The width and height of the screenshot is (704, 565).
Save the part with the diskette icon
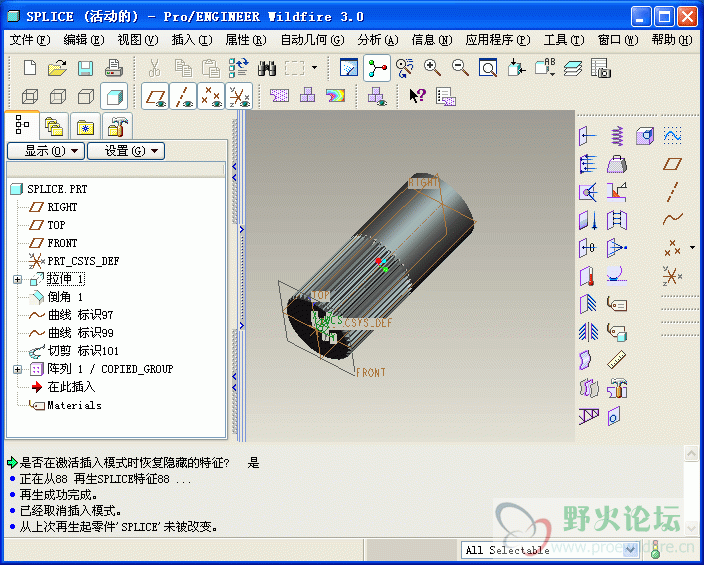click(x=85, y=68)
